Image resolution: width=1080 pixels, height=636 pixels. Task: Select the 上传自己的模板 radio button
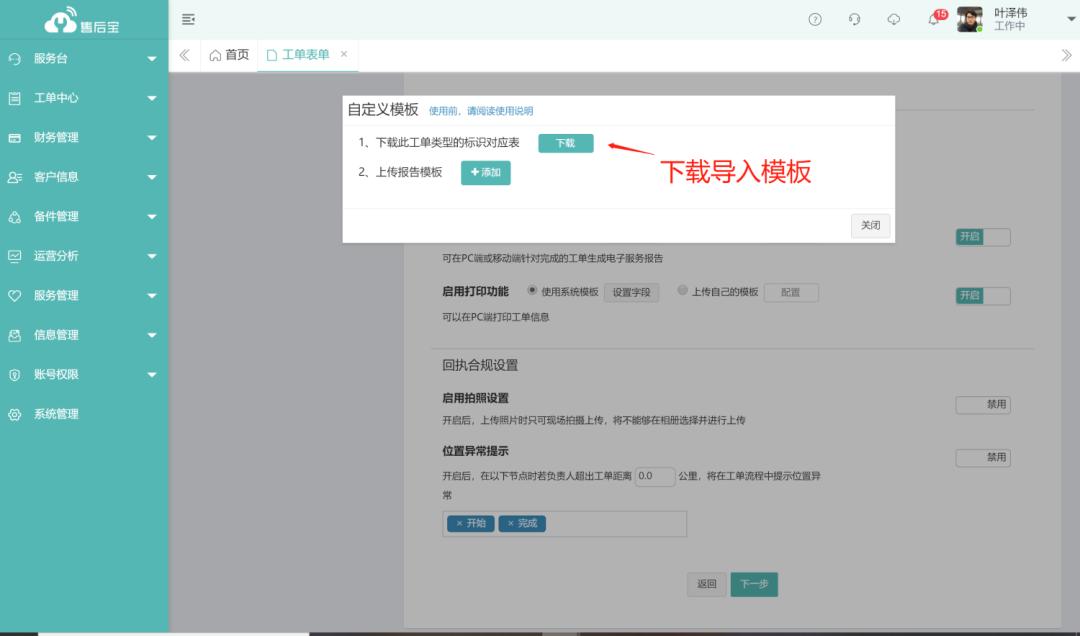(x=683, y=291)
